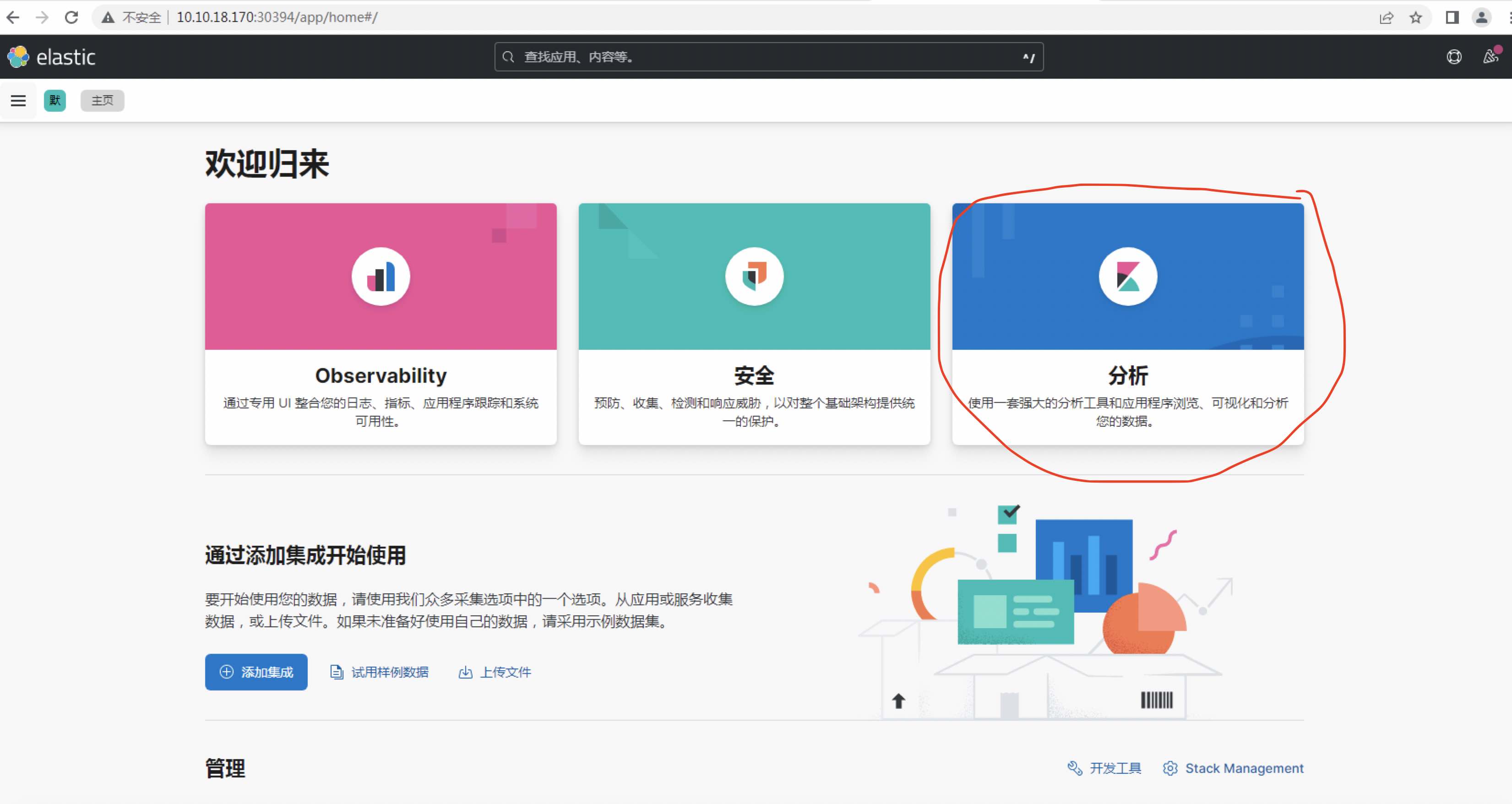The image size is (1512, 804).
Task: Click the shield icon on the 安全 card
Action: pyautogui.click(x=754, y=276)
